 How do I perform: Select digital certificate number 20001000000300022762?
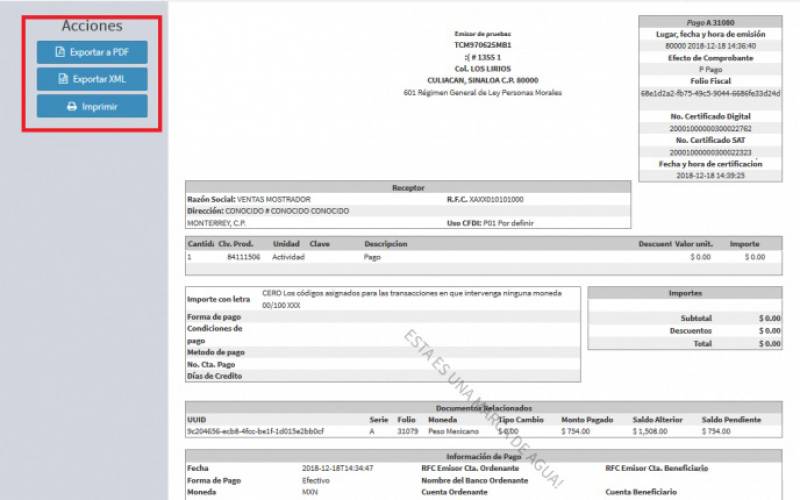710,129
